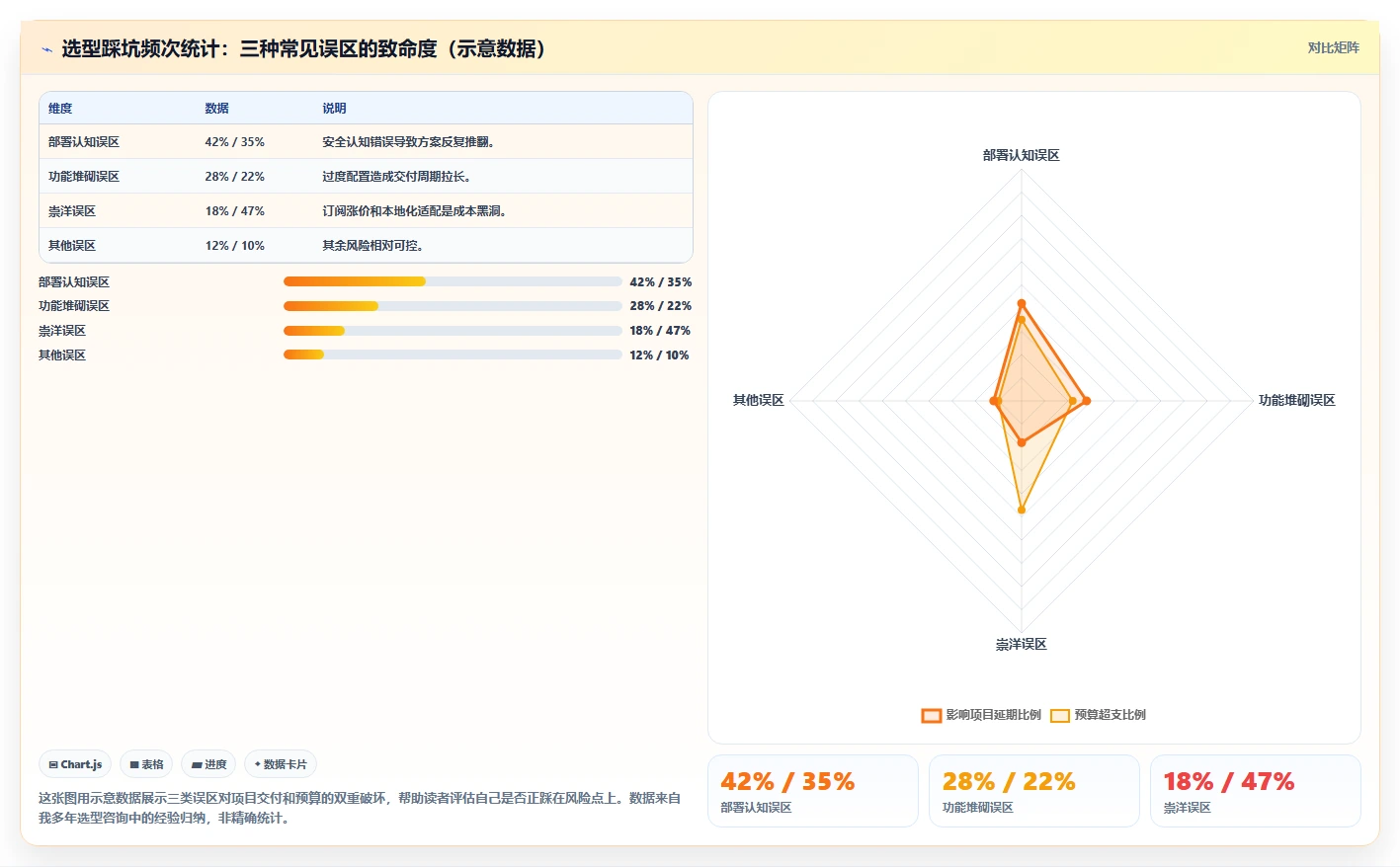Screen dimensions: 1400x867
Task: Click radar axis label 部署认知误区
Action: point(1021,155)
